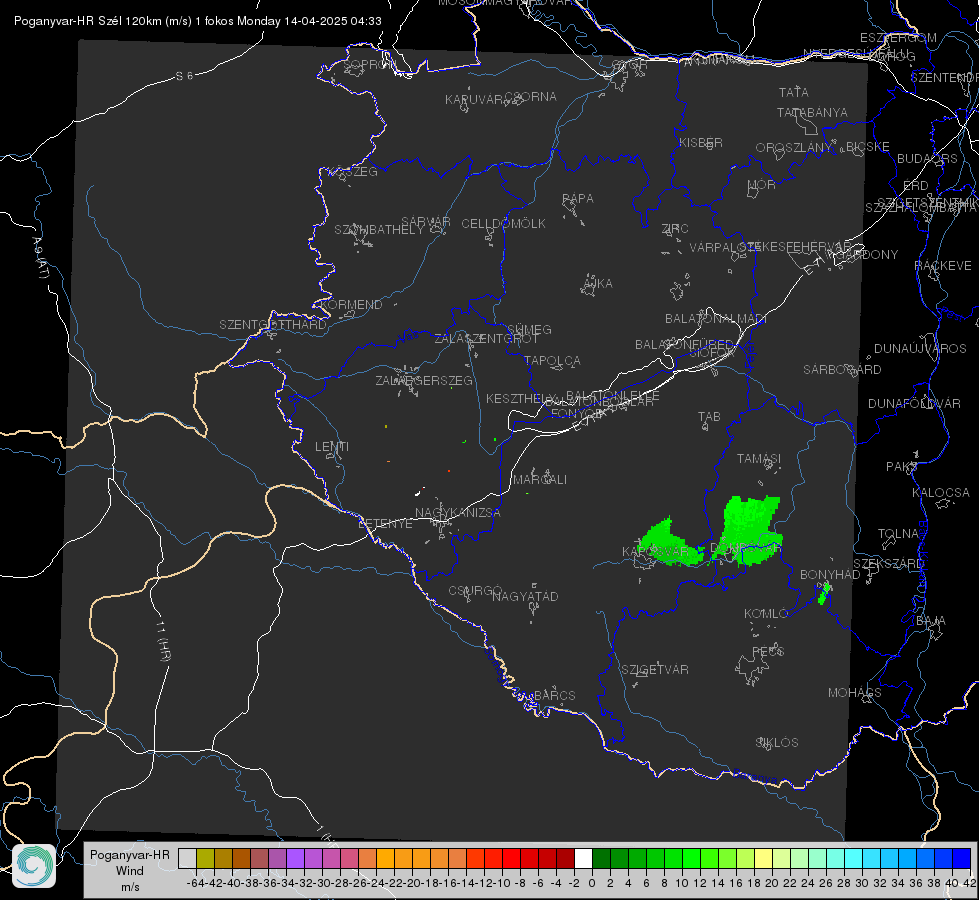This screenshot has height=900, width=979.
Task: Pick the white swatch between -2 and 0
Action: tap(583, 859)
